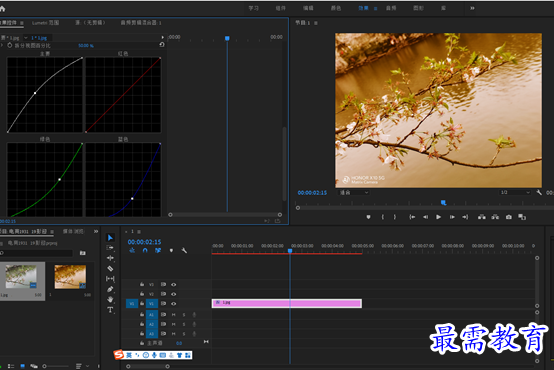Step back one frame
The width and height of the screenshot is (554, 370).
[x=425, y=217]
